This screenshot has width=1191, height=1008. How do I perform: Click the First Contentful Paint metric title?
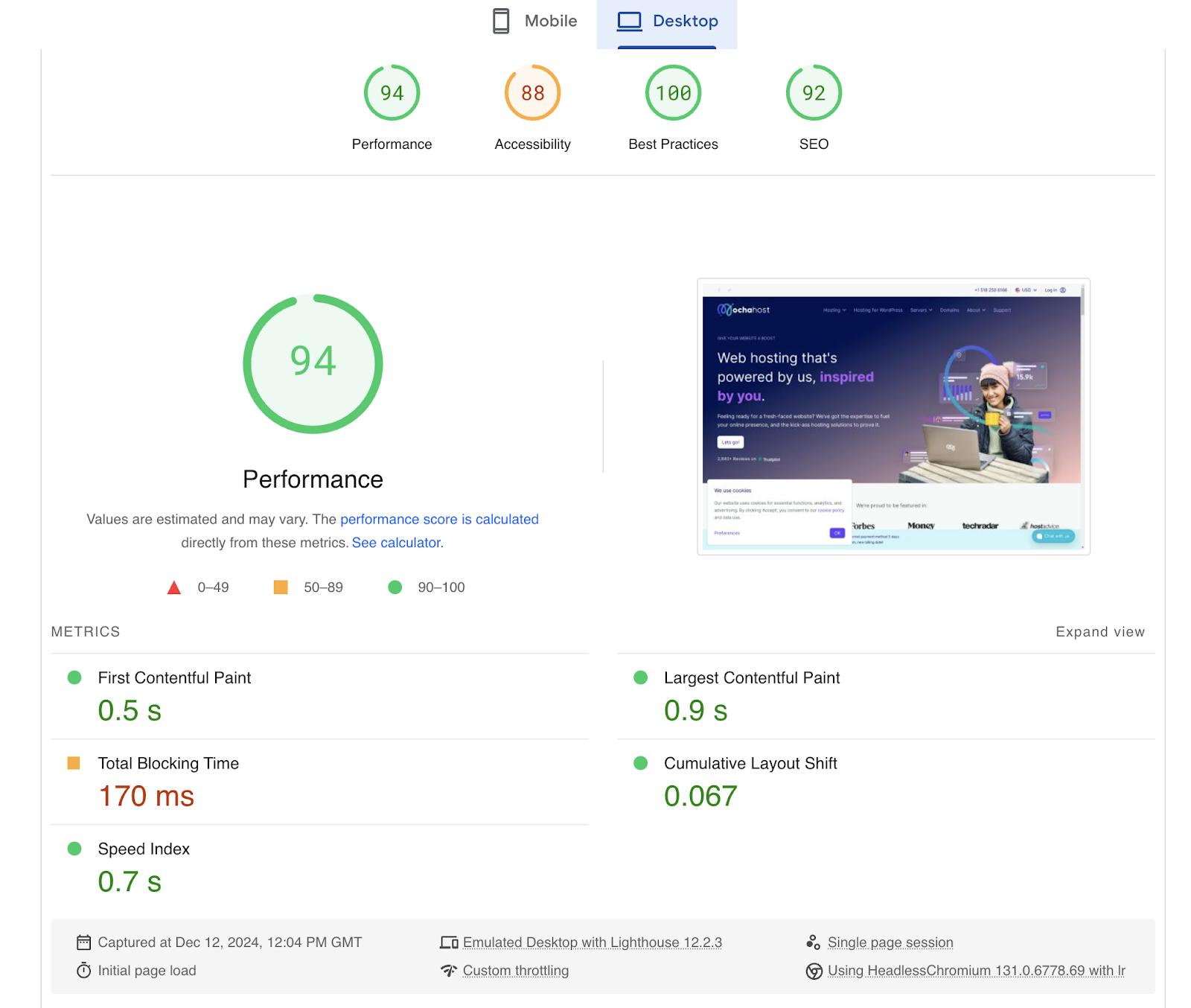pos(174,678)
